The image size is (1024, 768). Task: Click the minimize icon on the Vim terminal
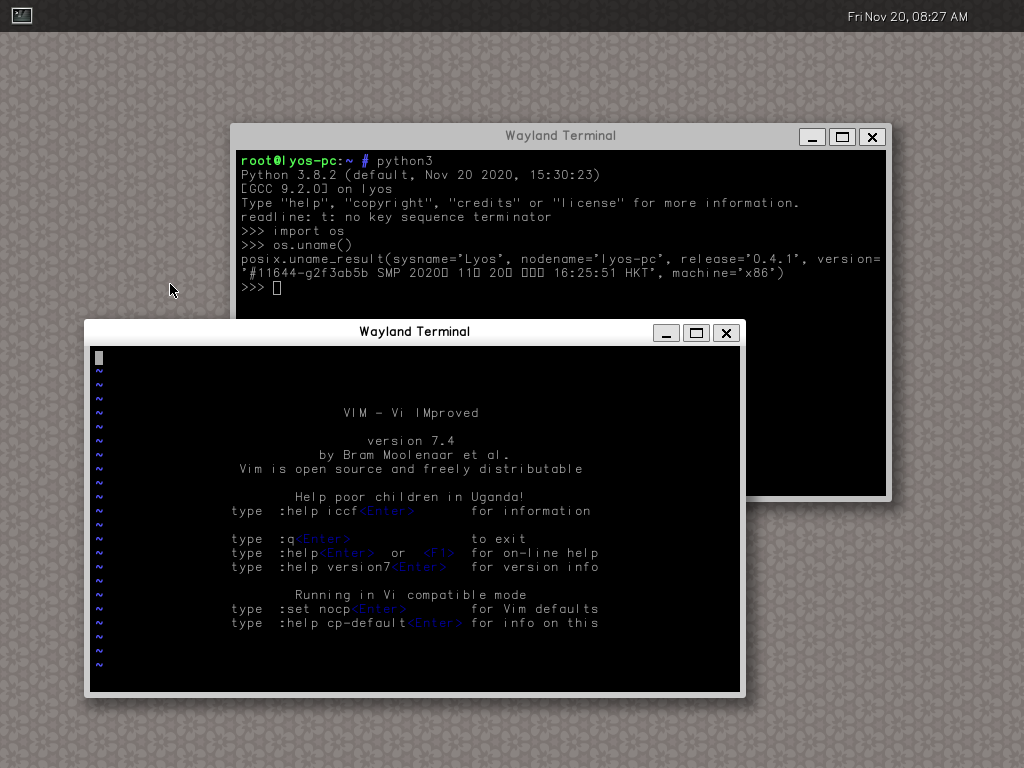666,333
